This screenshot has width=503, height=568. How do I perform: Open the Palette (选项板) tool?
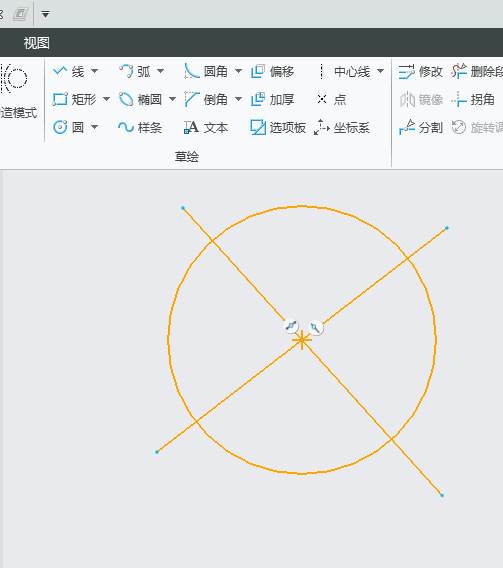[278, 127]
